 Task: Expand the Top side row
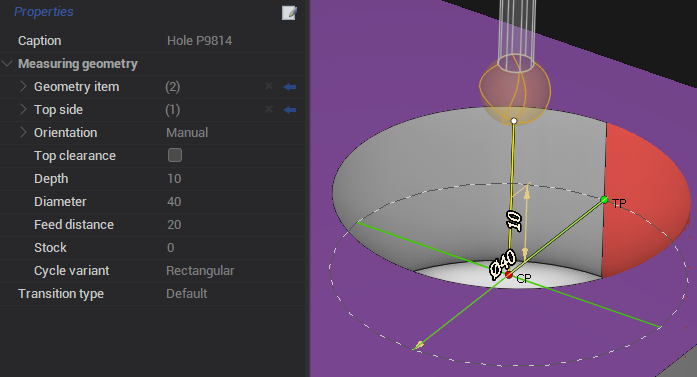click(23, 109)
